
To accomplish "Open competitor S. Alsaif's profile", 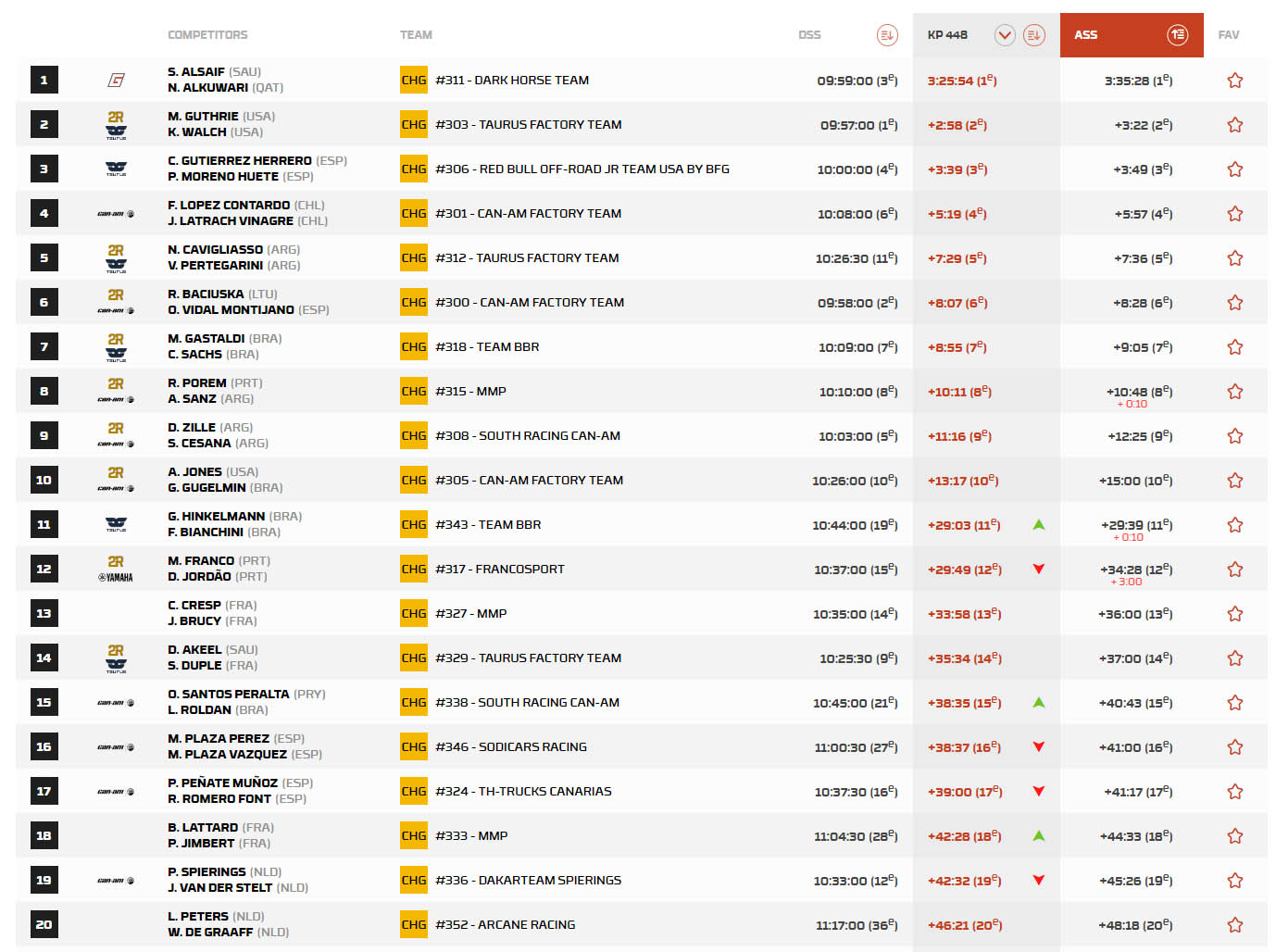I will pyautogui.click(x=195, y=71).
